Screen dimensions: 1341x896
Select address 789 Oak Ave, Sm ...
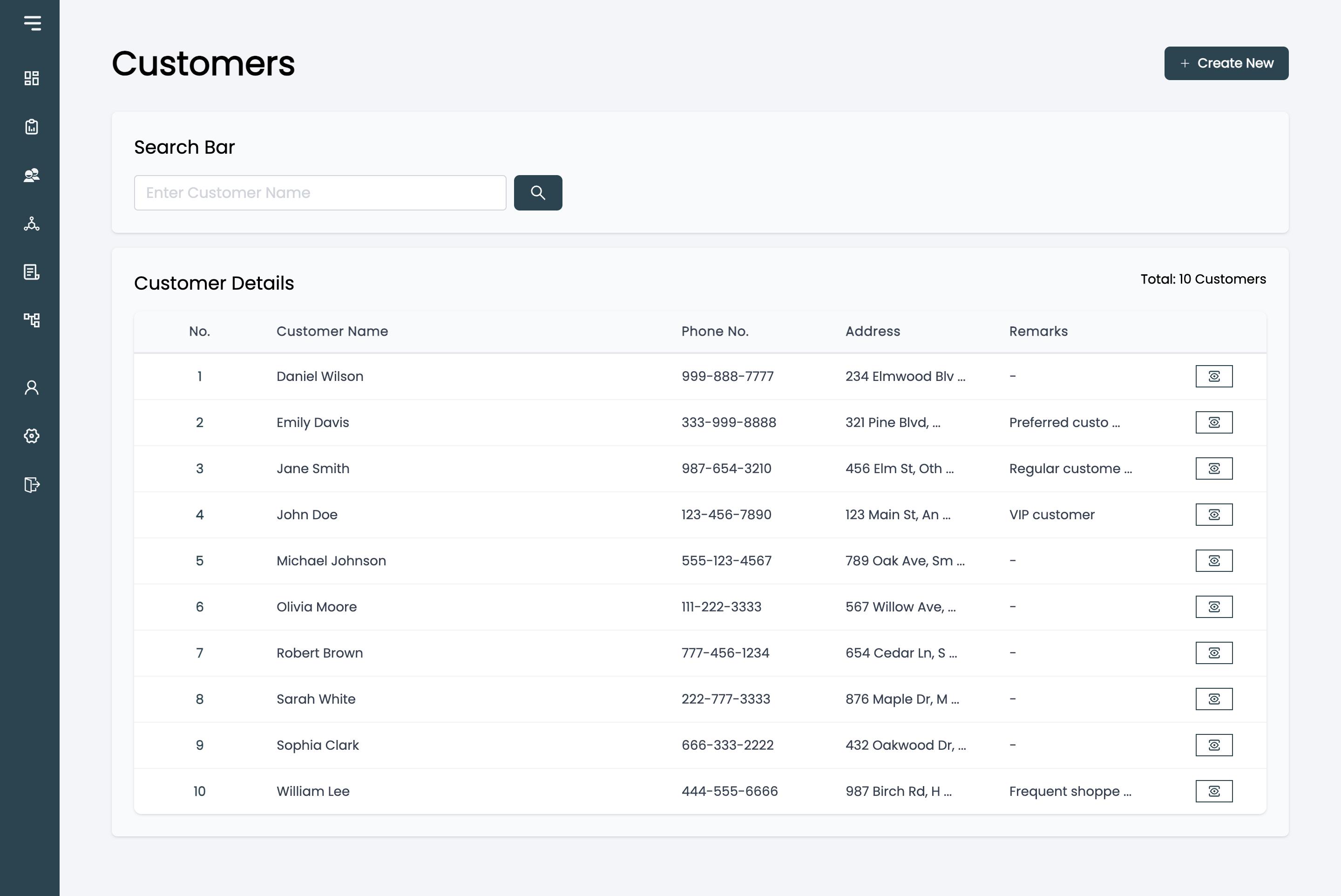(904, 561)
